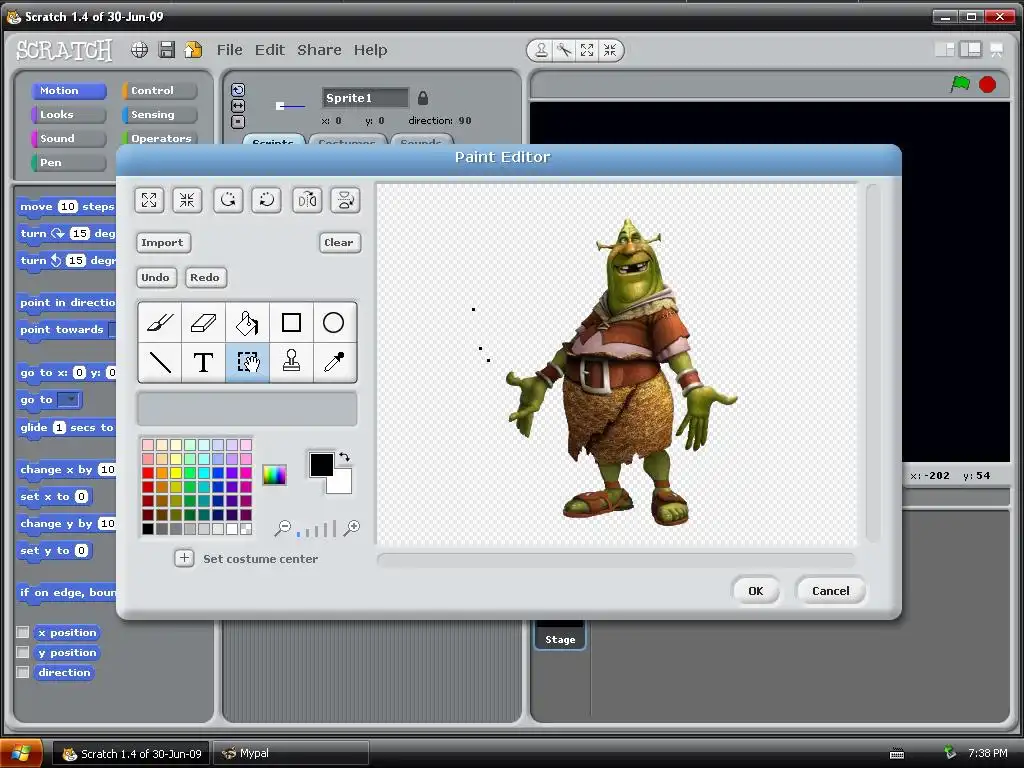Click the share project icon in toolbar
Viewport: 1024px width, 768px height.
(193, 50)
